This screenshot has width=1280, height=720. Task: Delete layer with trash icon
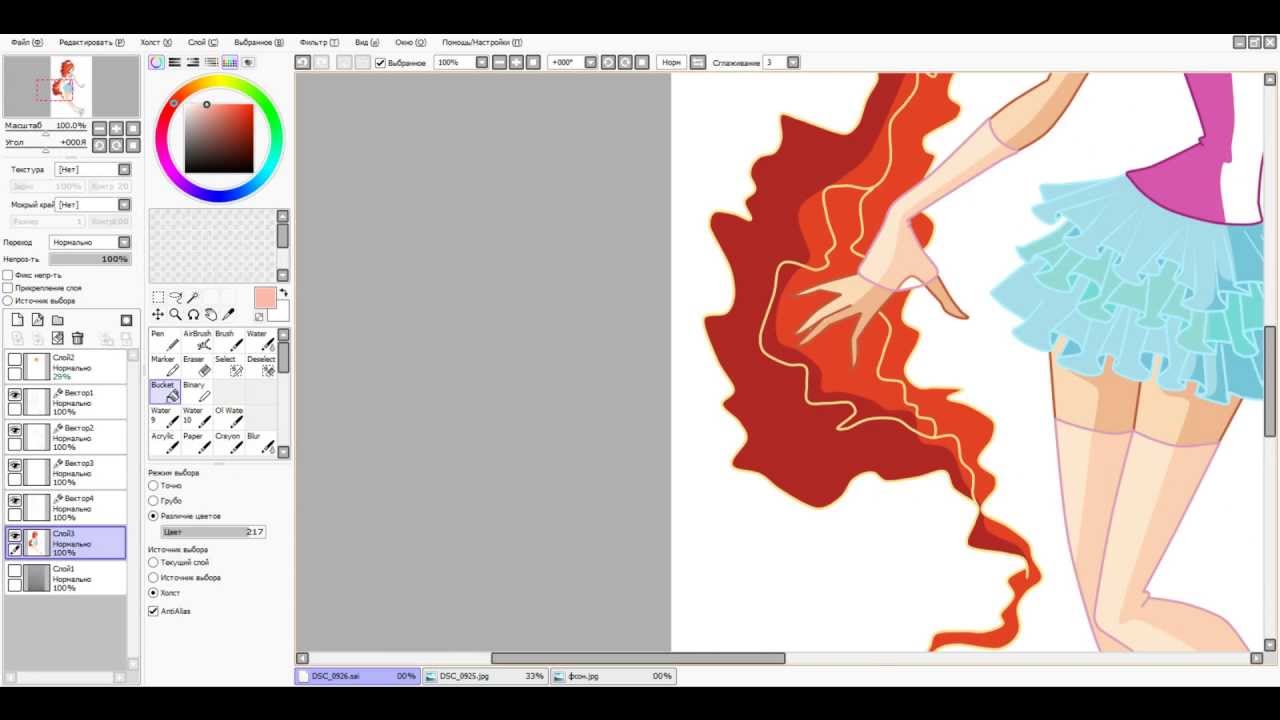tap(78, 339)
